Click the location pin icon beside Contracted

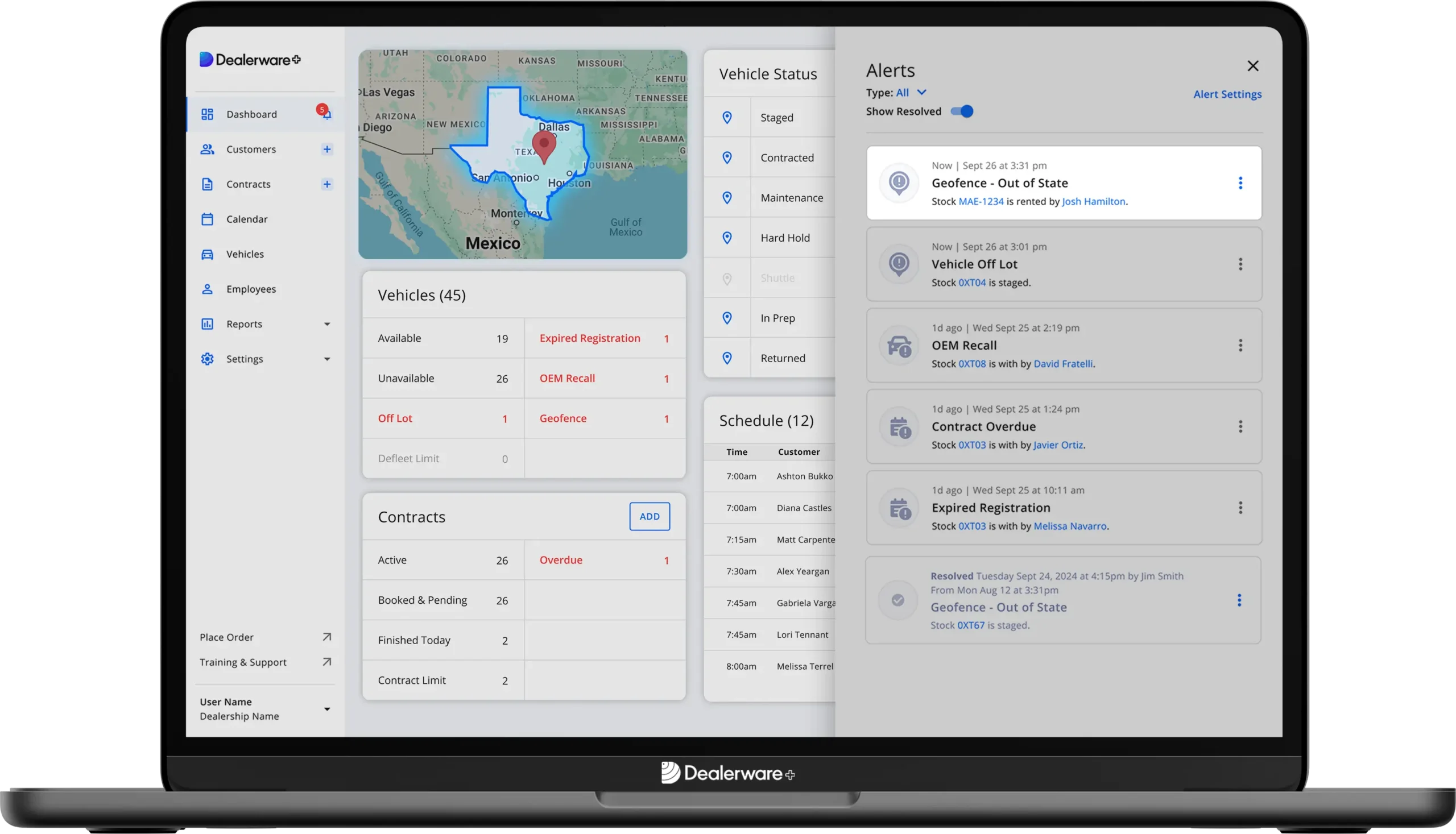(x=727, y=157)
